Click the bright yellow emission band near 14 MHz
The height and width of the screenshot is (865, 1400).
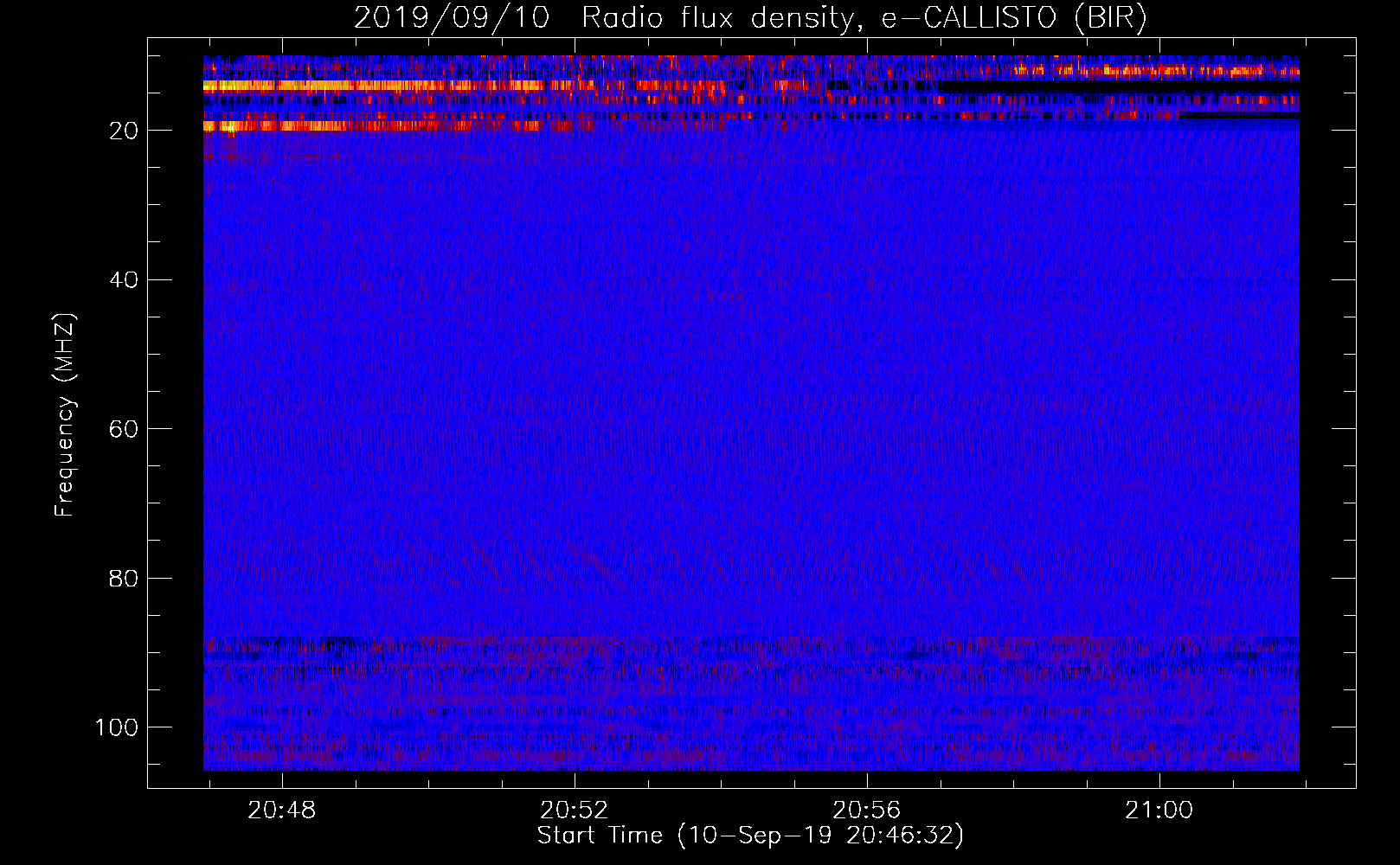click(x=374, y=86)
